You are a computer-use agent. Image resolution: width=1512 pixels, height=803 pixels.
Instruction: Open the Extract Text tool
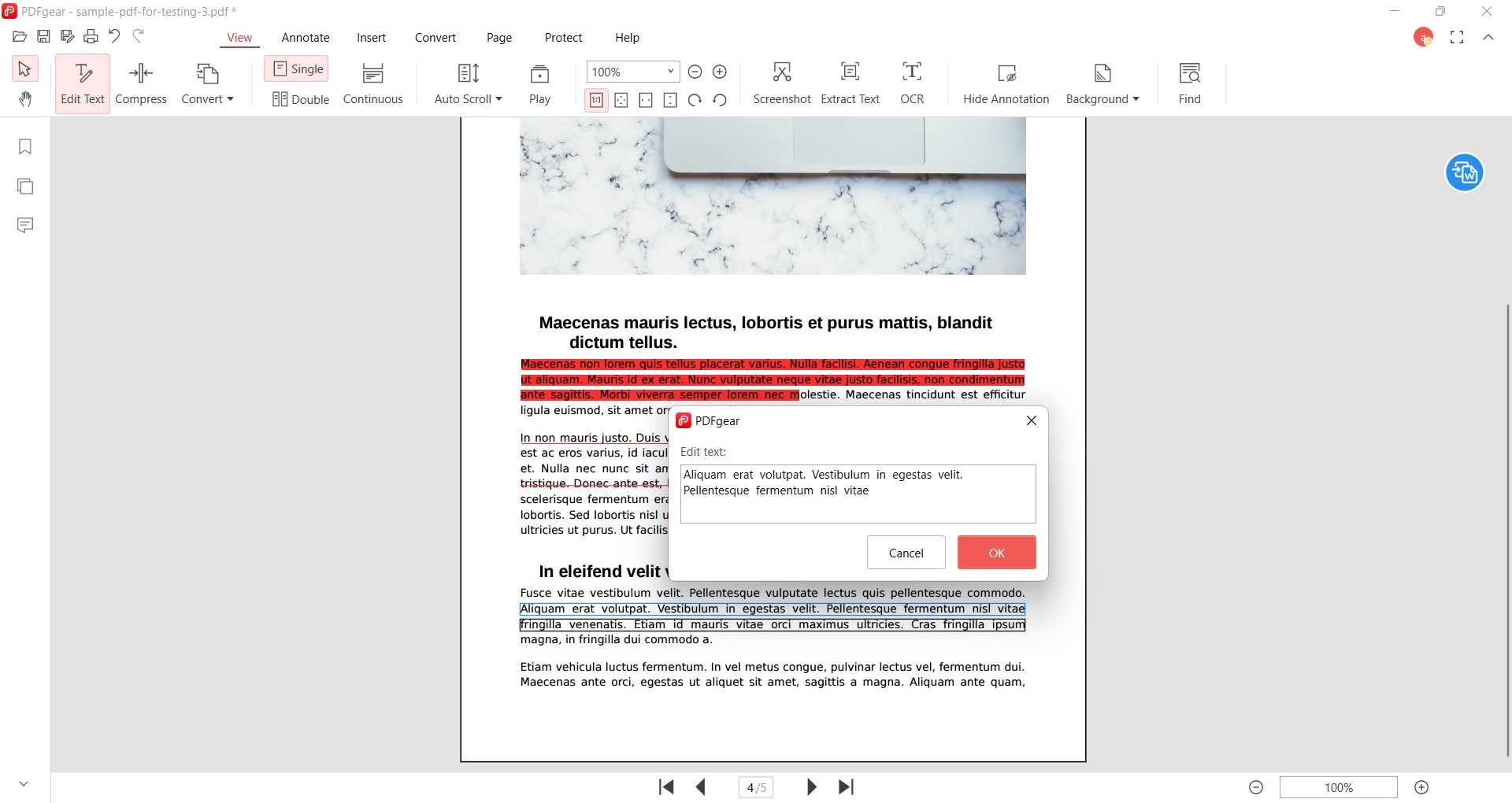850,81
